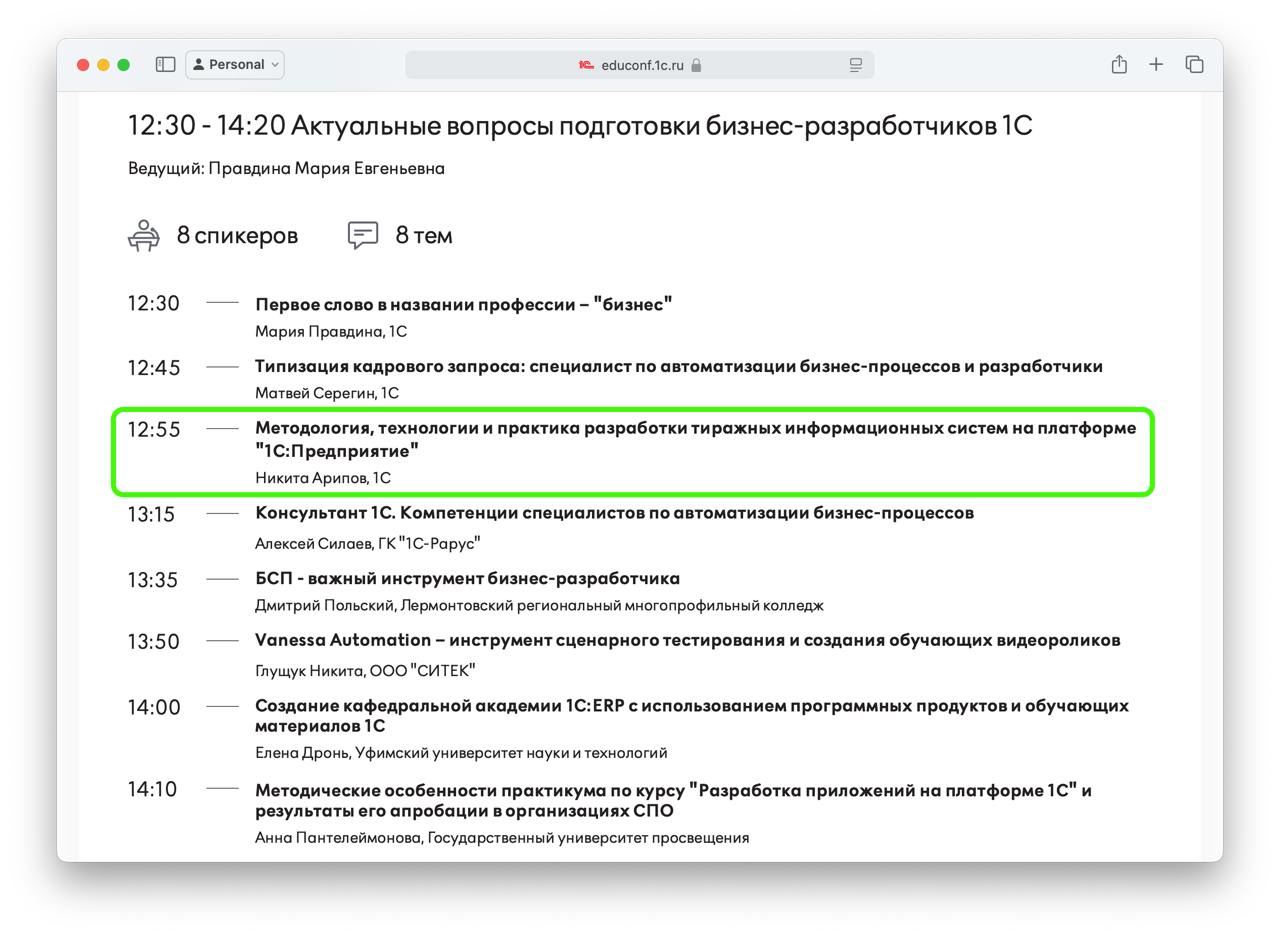This screenshot has height=937, width=1280.
Task: Toggle the Safari sidebar icon
Action: [166, 64]
